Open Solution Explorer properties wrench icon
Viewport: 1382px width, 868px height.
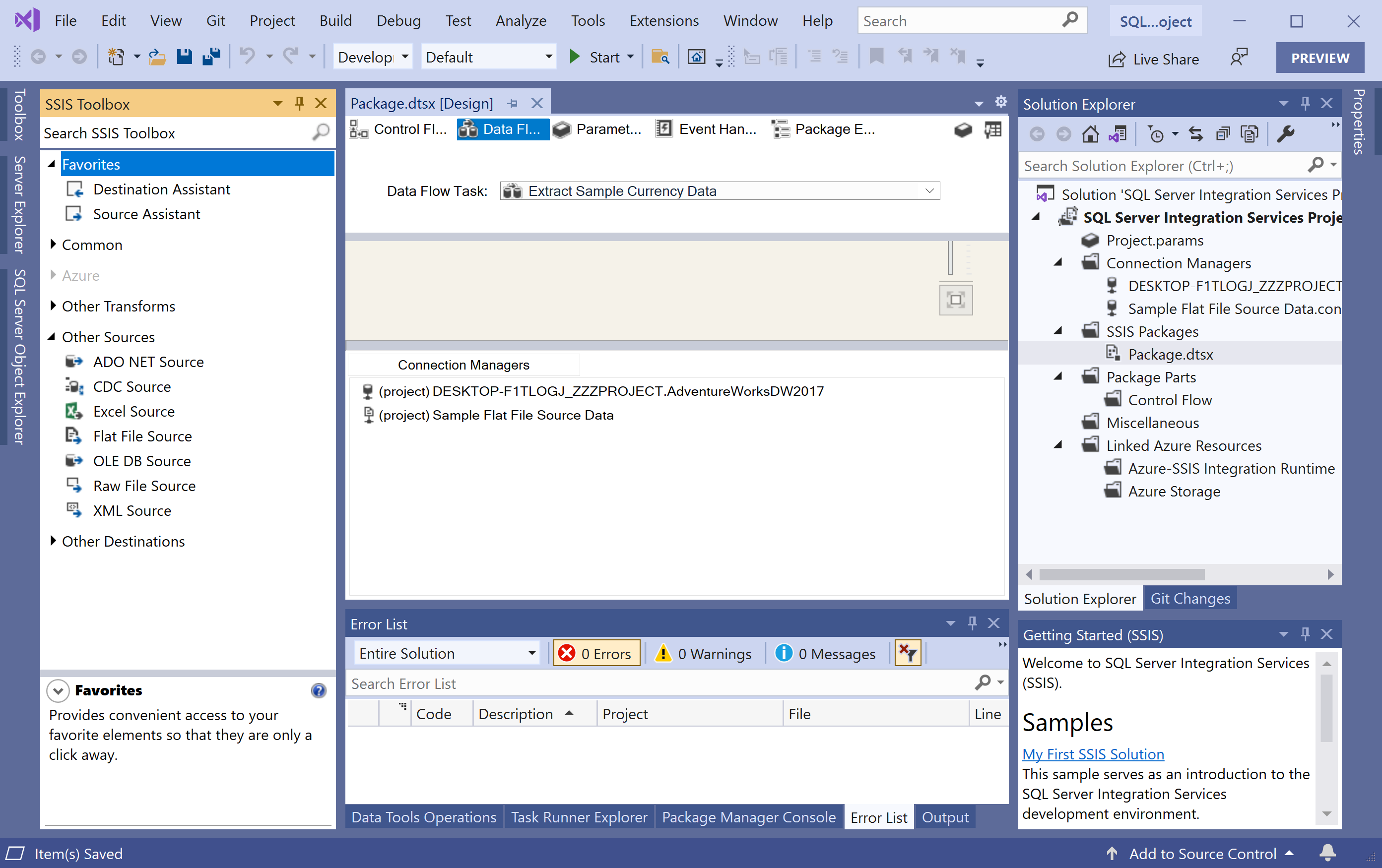tap(1286, 134)
